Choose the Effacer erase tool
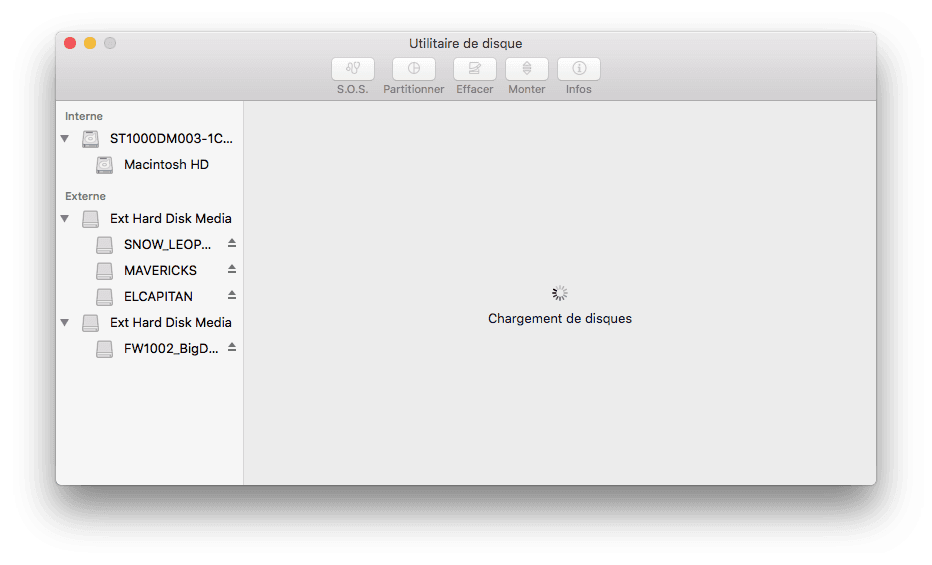This screenshot has width=932, height=565. pyautogui.click(x=474, y=69)
